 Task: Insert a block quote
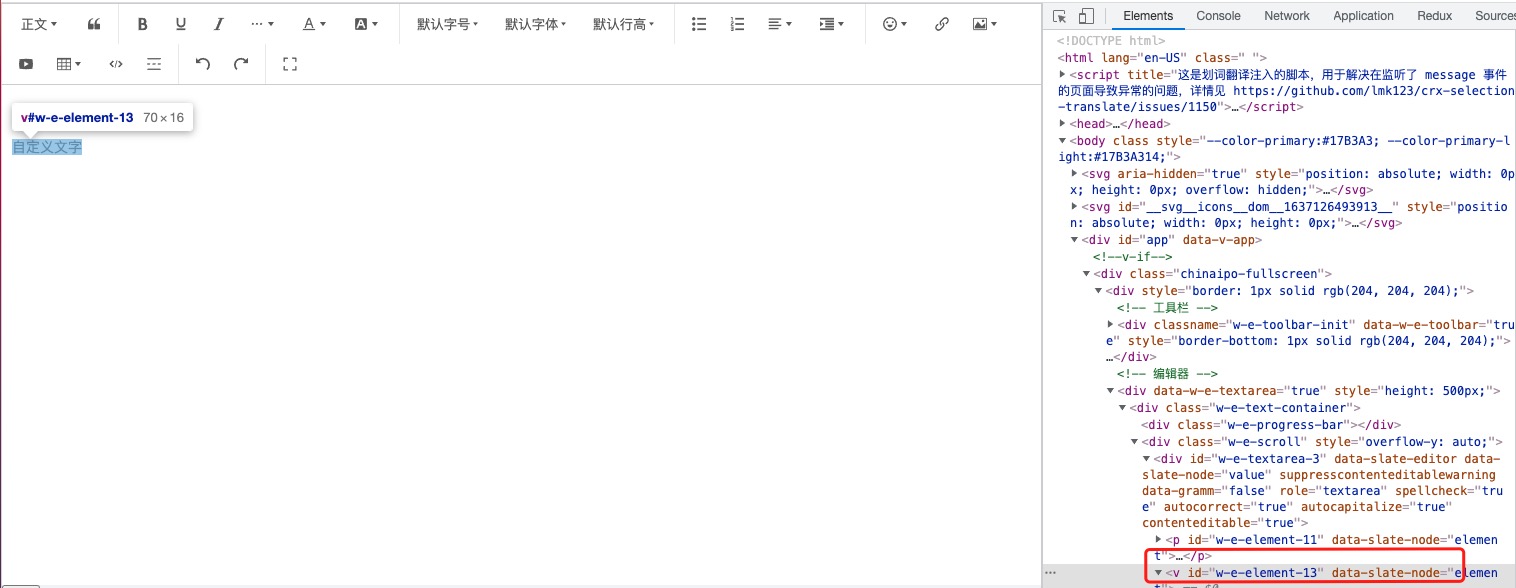[94, 24]
